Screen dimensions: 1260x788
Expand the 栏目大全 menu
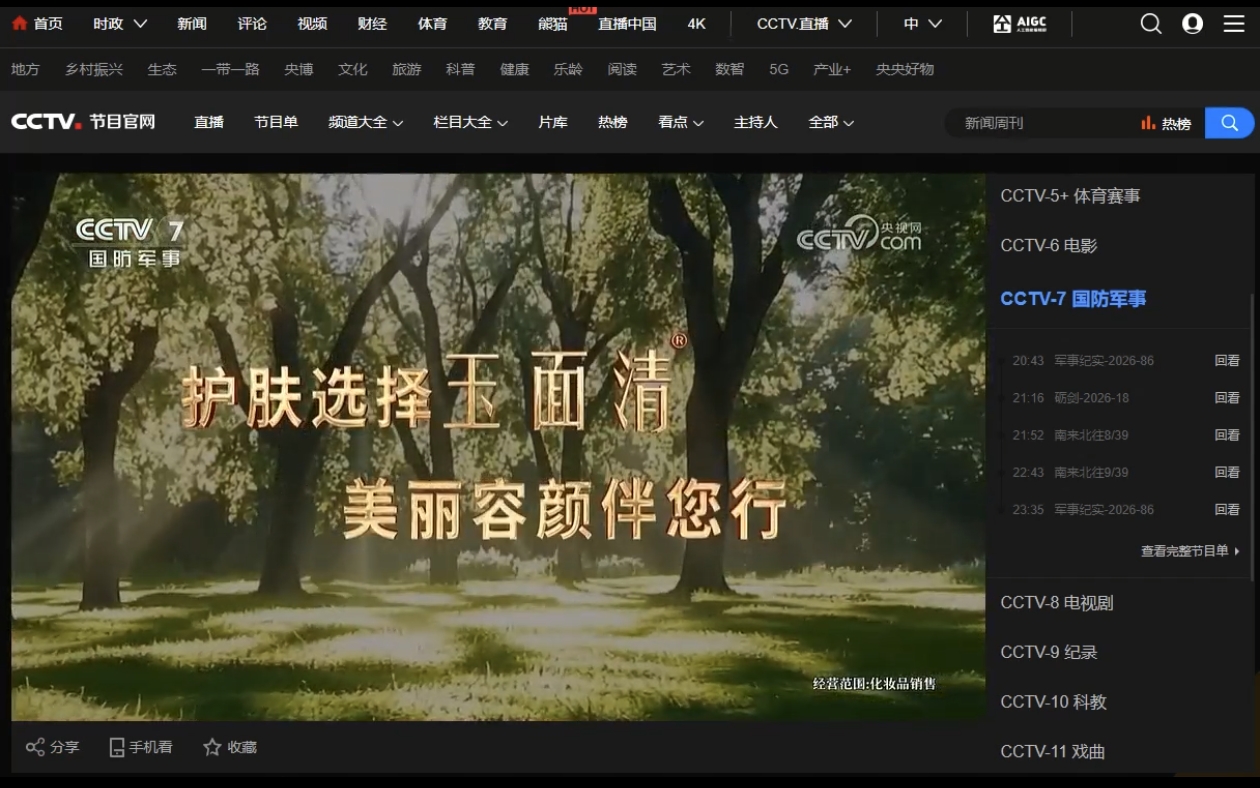(471, 122)
